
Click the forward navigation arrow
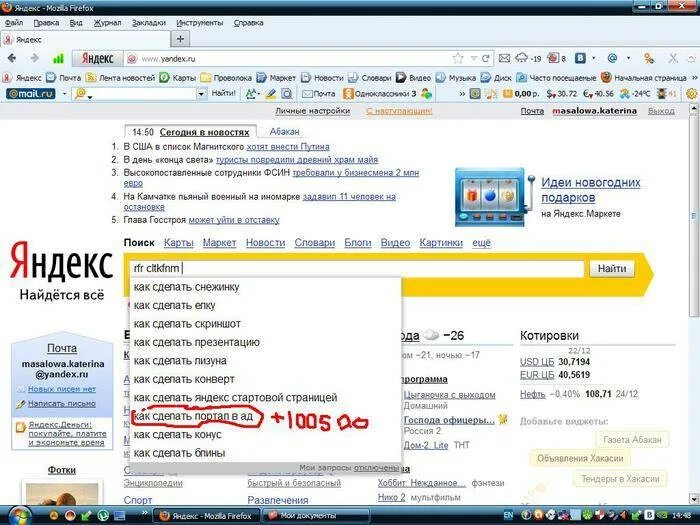pyautogui.click(x=34, y=58)
